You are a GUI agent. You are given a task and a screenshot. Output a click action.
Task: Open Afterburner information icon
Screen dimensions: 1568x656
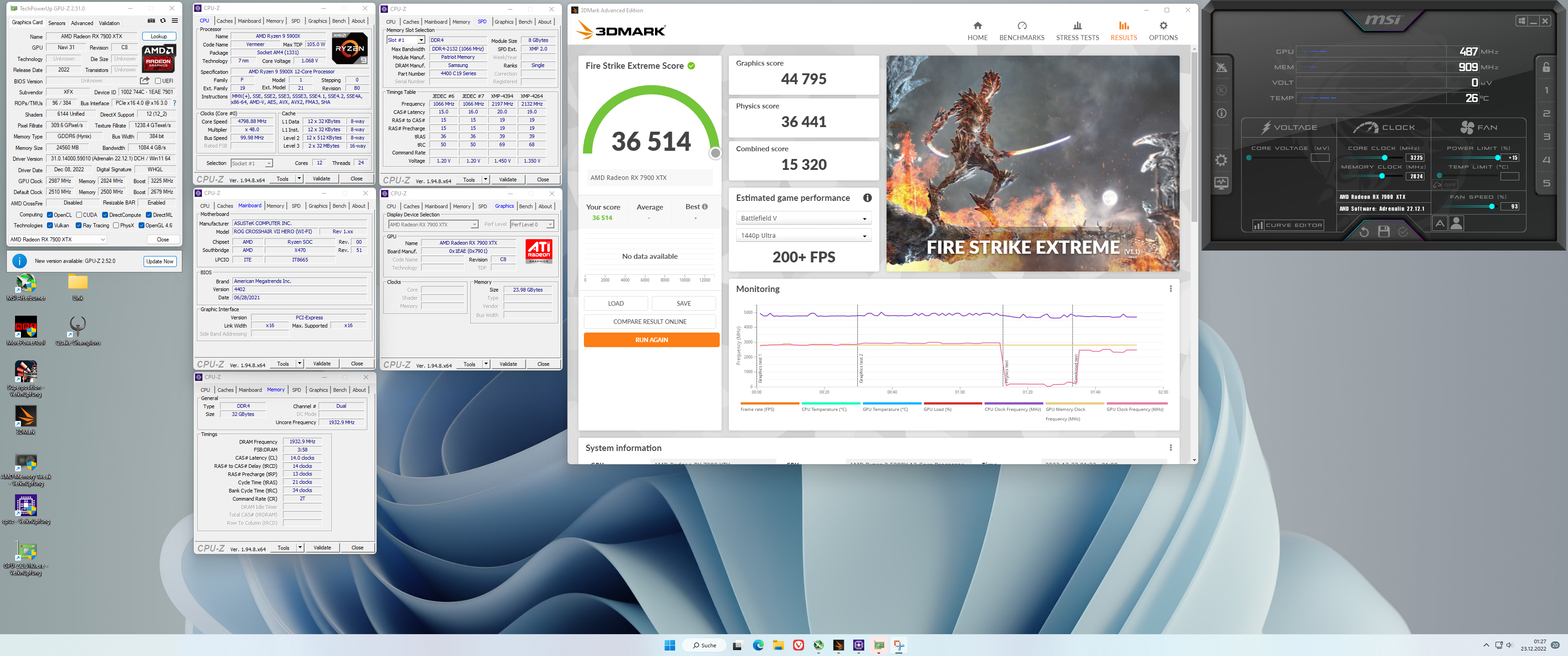pyautogui.click(x=1221, y=113)
